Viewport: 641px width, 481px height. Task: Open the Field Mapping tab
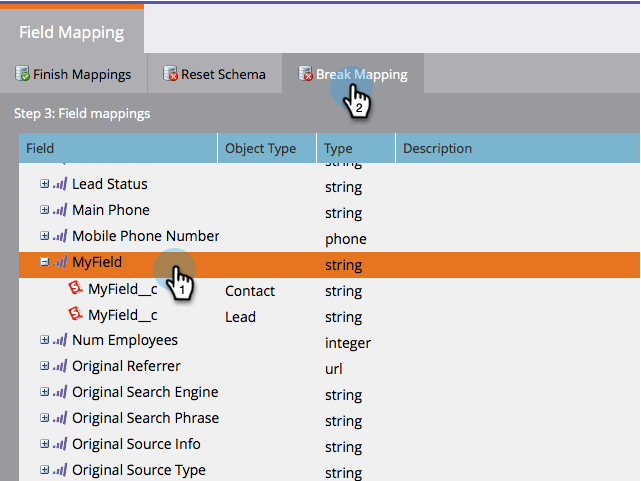[72, 32]
